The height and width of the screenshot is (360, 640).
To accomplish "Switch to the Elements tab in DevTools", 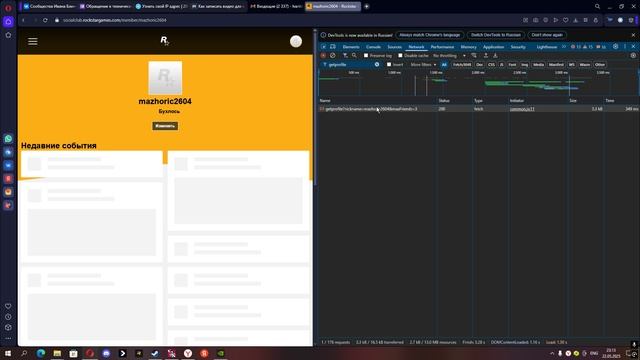I will coord(351,47).
